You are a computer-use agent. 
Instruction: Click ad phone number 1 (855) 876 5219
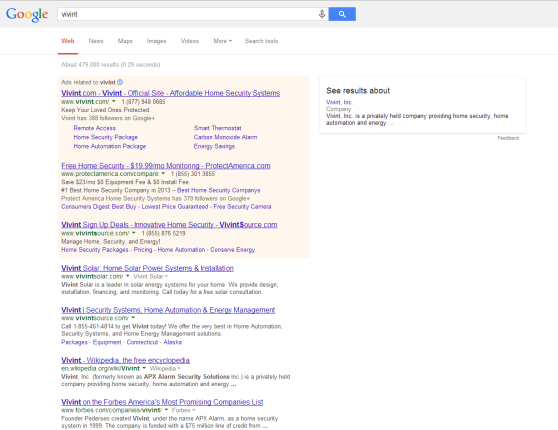pyautogui.click(x=163, y=234)
